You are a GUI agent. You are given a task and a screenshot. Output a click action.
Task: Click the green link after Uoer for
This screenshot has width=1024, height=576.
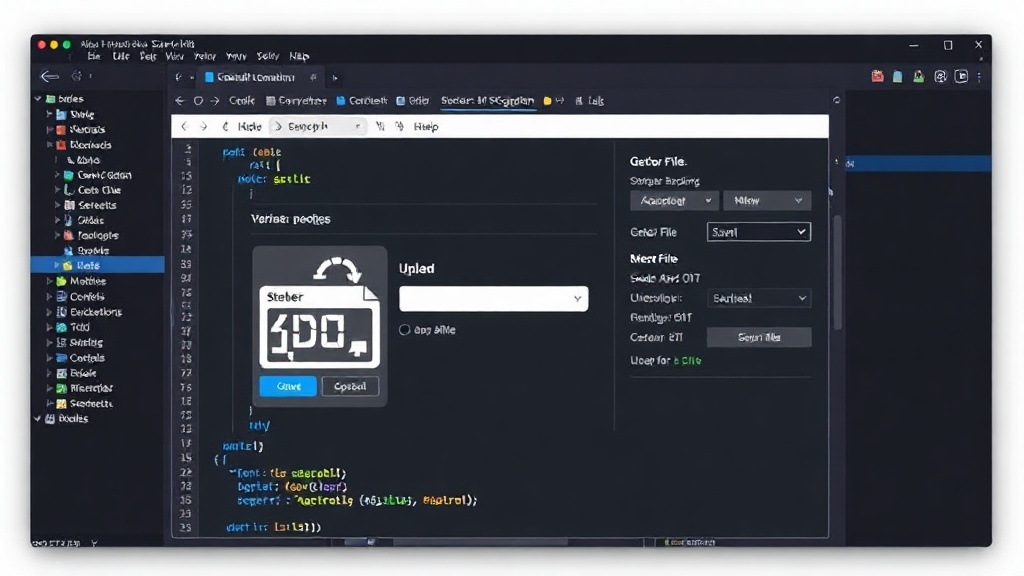pyautogui.click(x=687, y=360)
